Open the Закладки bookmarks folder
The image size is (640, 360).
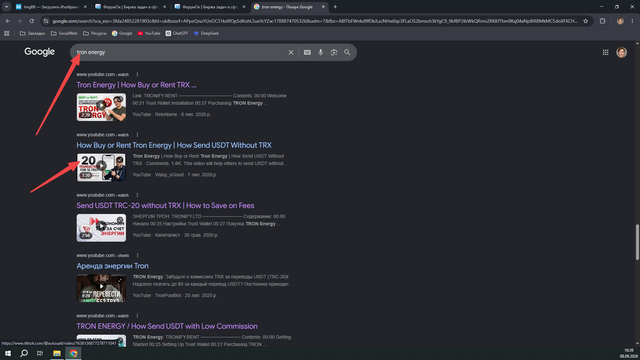[x=32, y=33]
